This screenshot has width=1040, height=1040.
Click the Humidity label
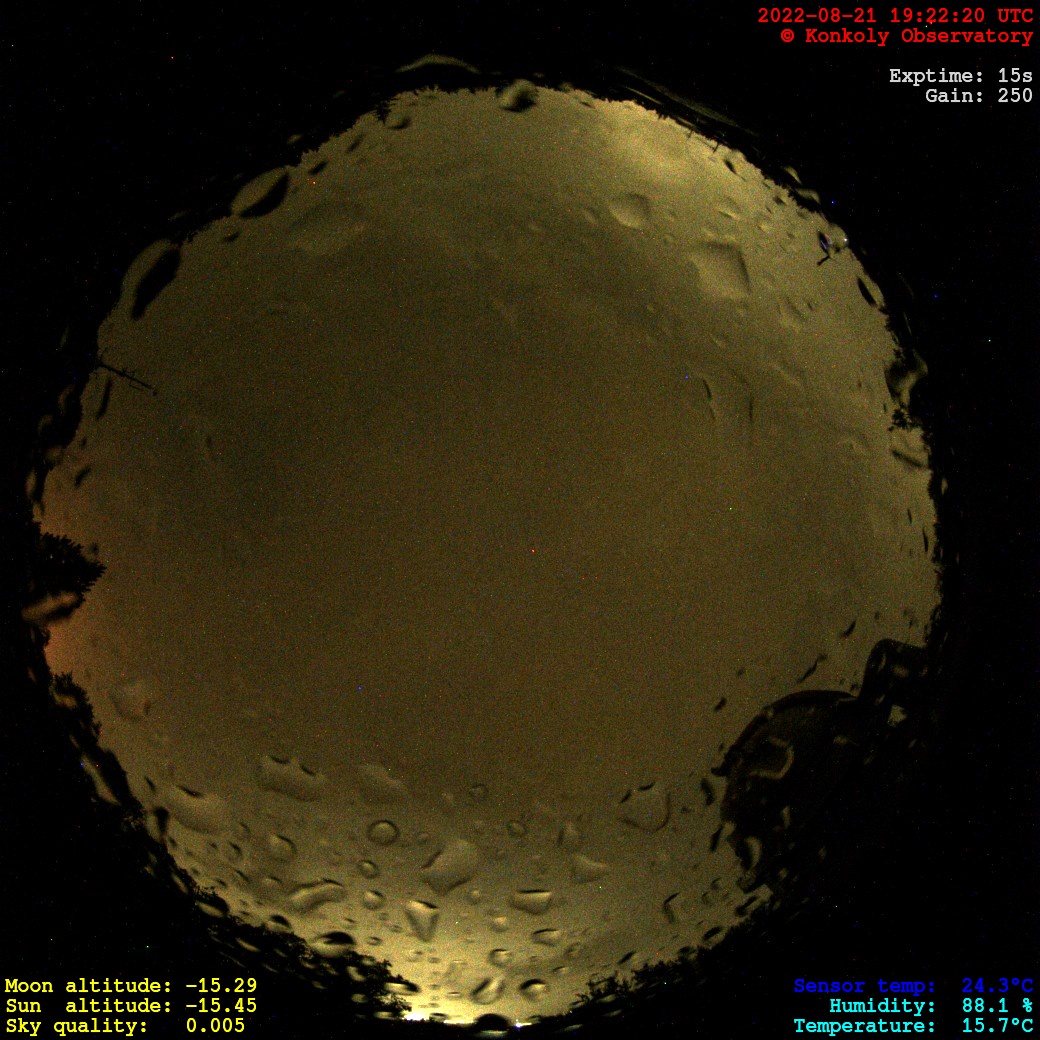[882, 1006]
